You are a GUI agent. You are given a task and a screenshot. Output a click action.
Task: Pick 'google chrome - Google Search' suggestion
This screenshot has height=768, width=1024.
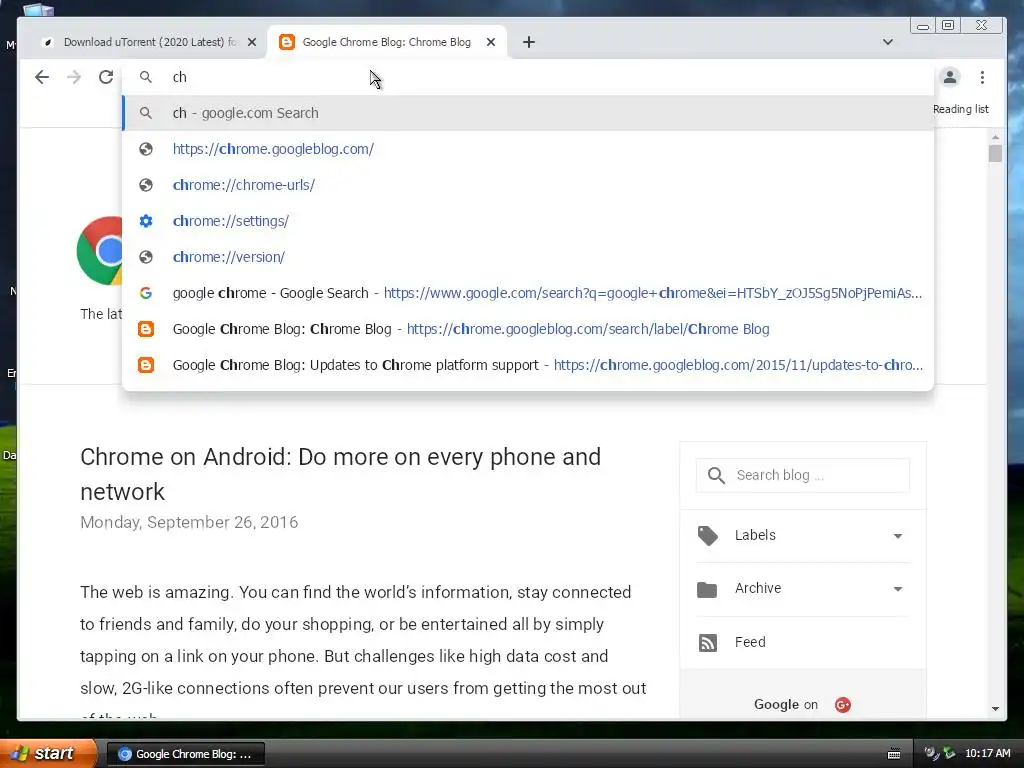coord(528,293)
